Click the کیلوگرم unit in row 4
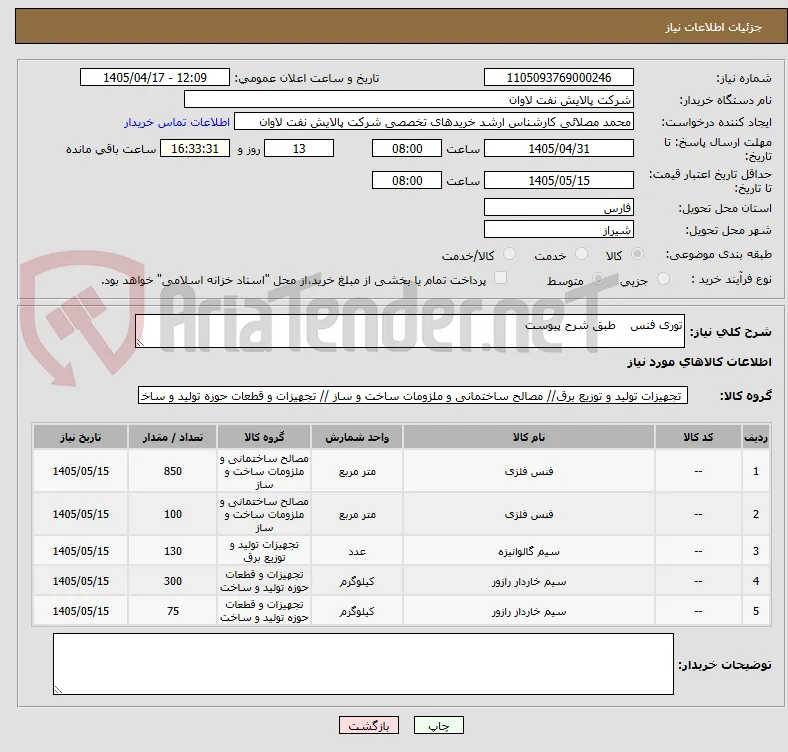Image resolution: width=788 pixels, height=752 pixels. tap(357, 581)
